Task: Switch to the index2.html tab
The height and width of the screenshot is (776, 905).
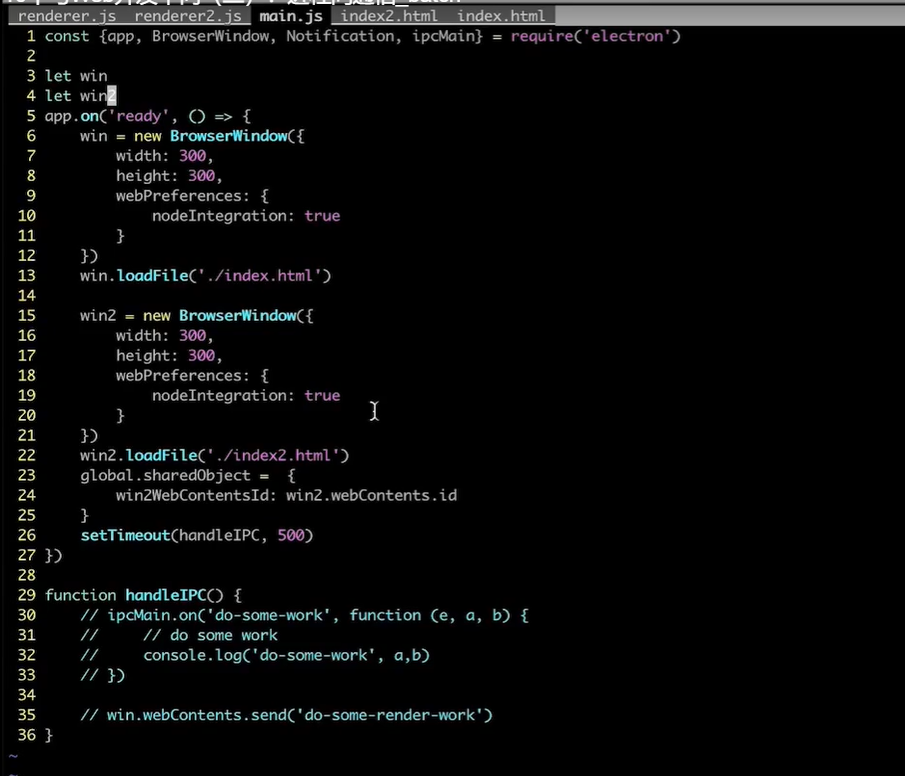Action: tap(389, 16)
